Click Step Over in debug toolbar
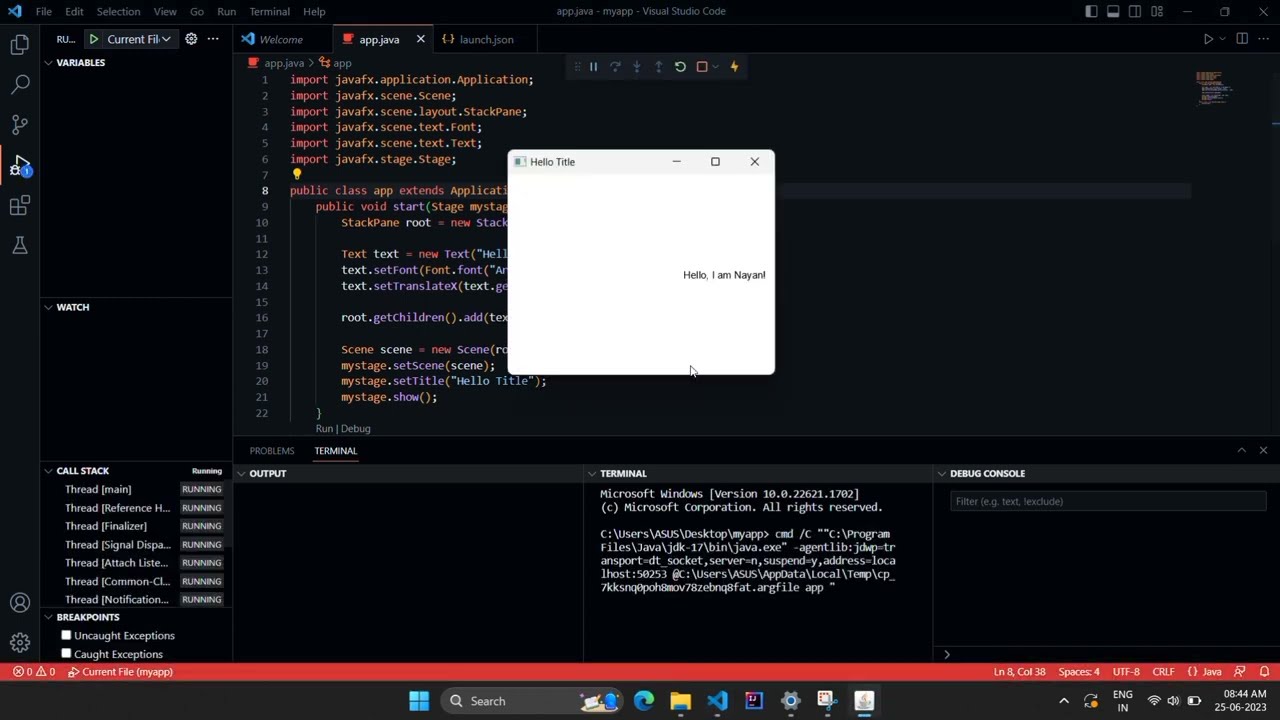Viewport: 1280px width, 720px height. 615,67
